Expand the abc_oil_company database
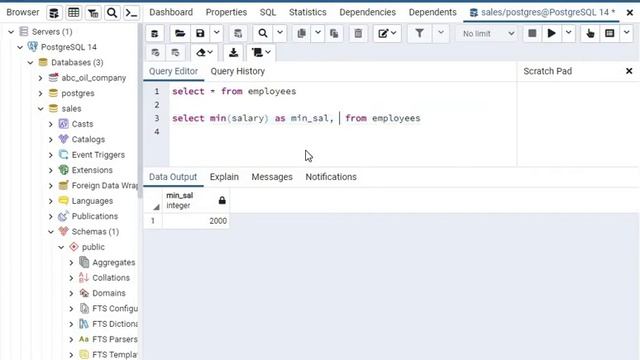Screen dimensions: 640x360 pyautogui.click(x=40, y=78)
